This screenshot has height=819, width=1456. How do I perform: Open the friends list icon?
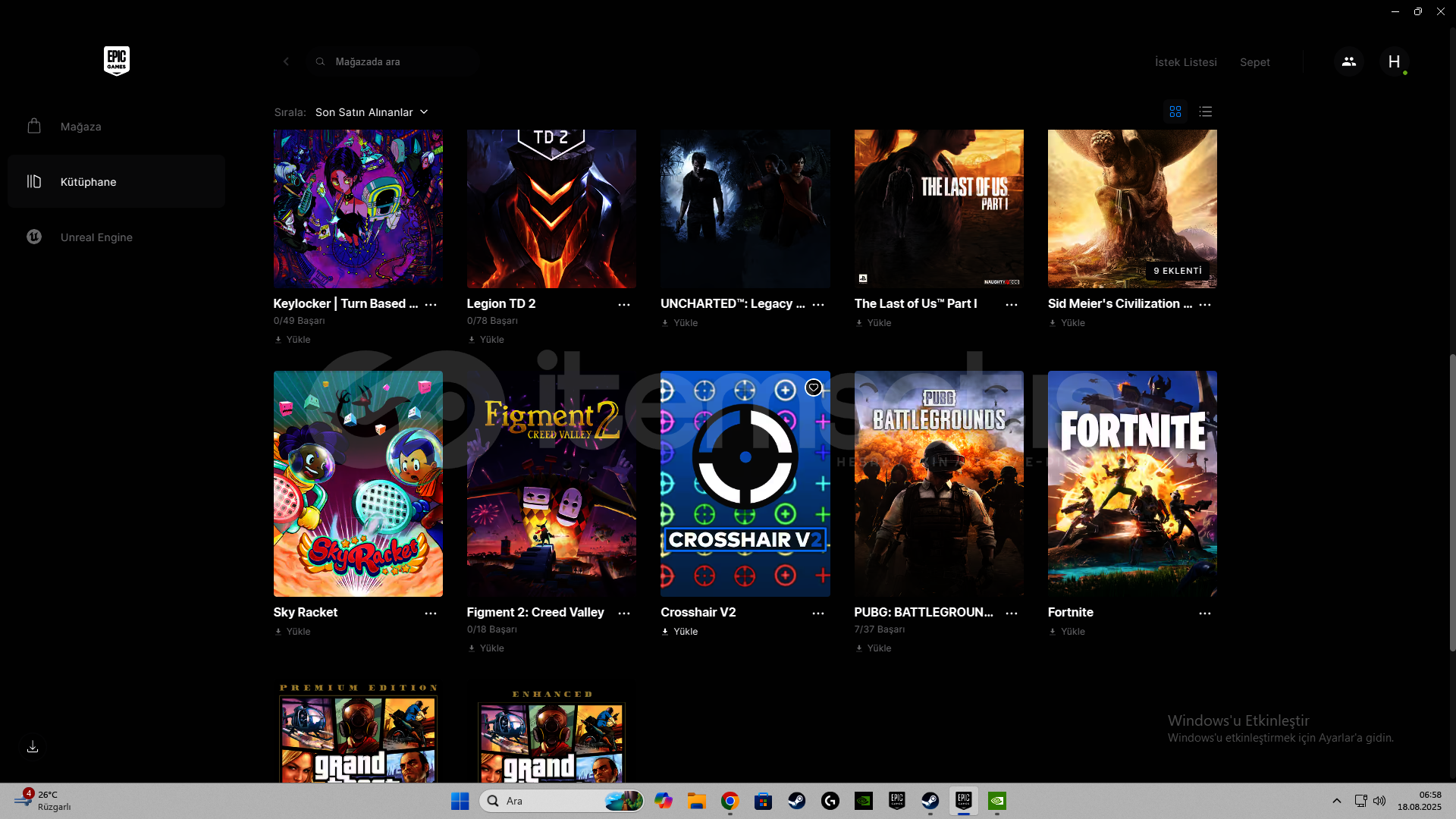coord(1349,61)
